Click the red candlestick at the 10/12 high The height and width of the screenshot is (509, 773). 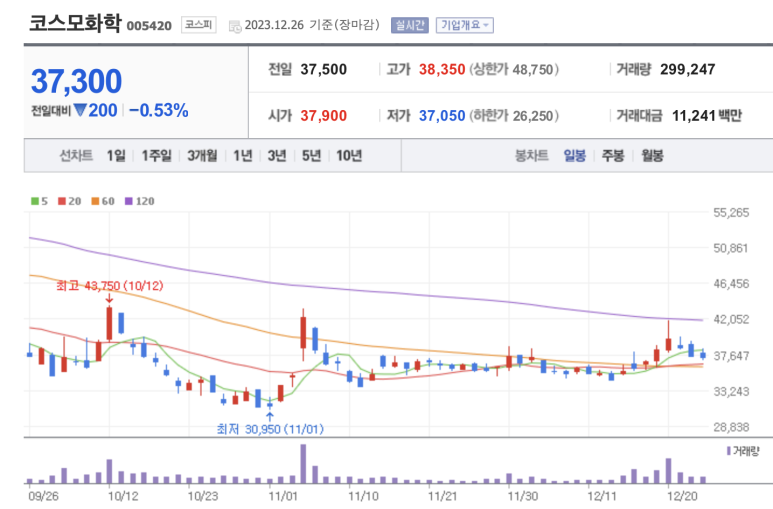109,324
